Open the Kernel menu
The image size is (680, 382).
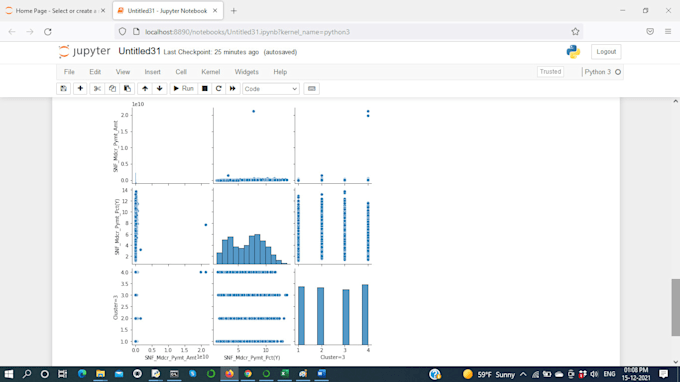(210, 72)
